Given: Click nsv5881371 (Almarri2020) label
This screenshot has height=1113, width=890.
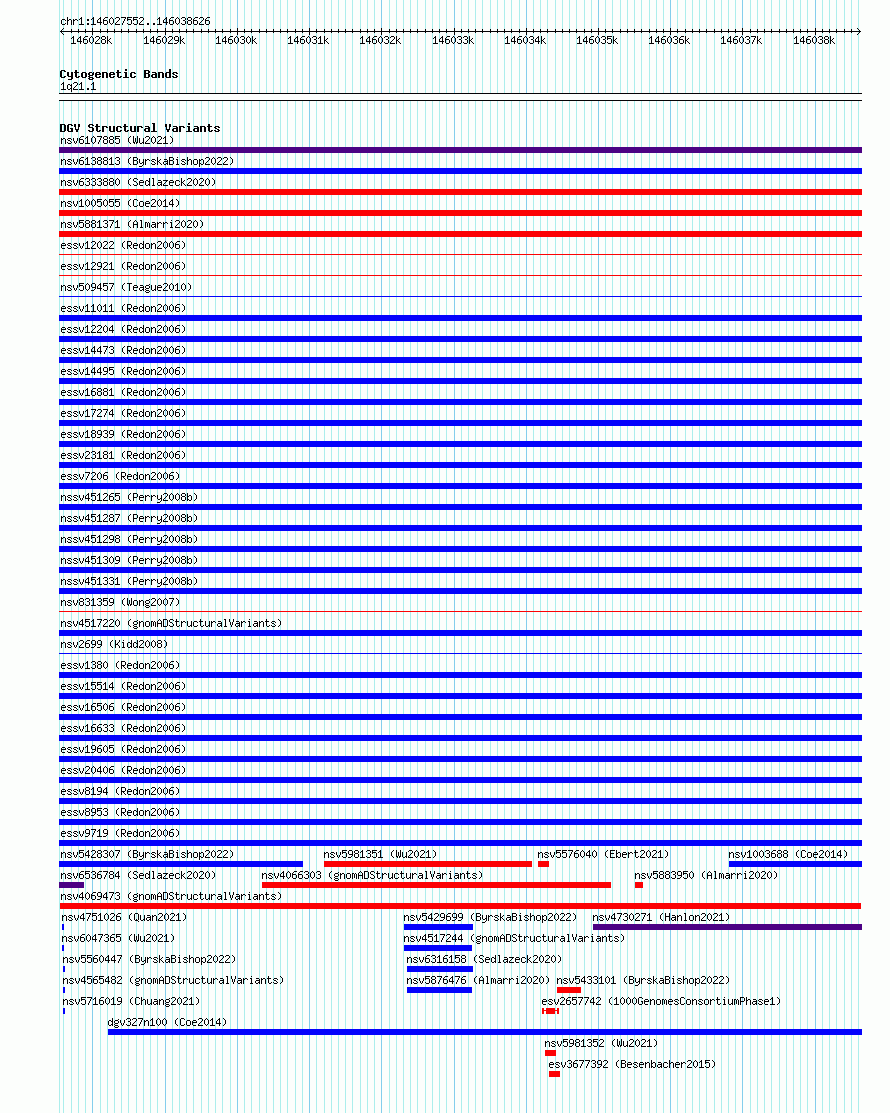Looking at the screenshot, I should click(132, 224).
